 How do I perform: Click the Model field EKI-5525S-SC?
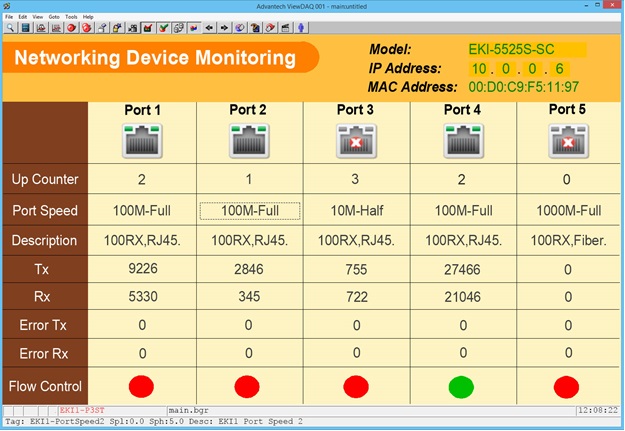tap(527, 49)
